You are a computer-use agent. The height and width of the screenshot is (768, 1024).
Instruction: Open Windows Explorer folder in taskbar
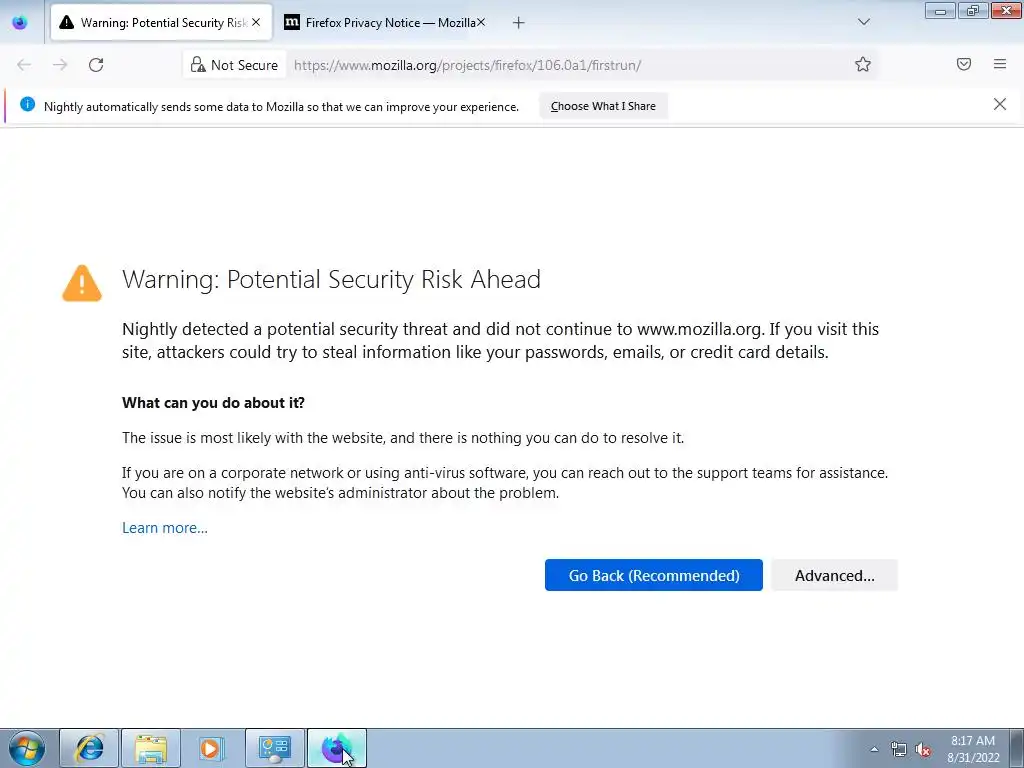point(151,748)
